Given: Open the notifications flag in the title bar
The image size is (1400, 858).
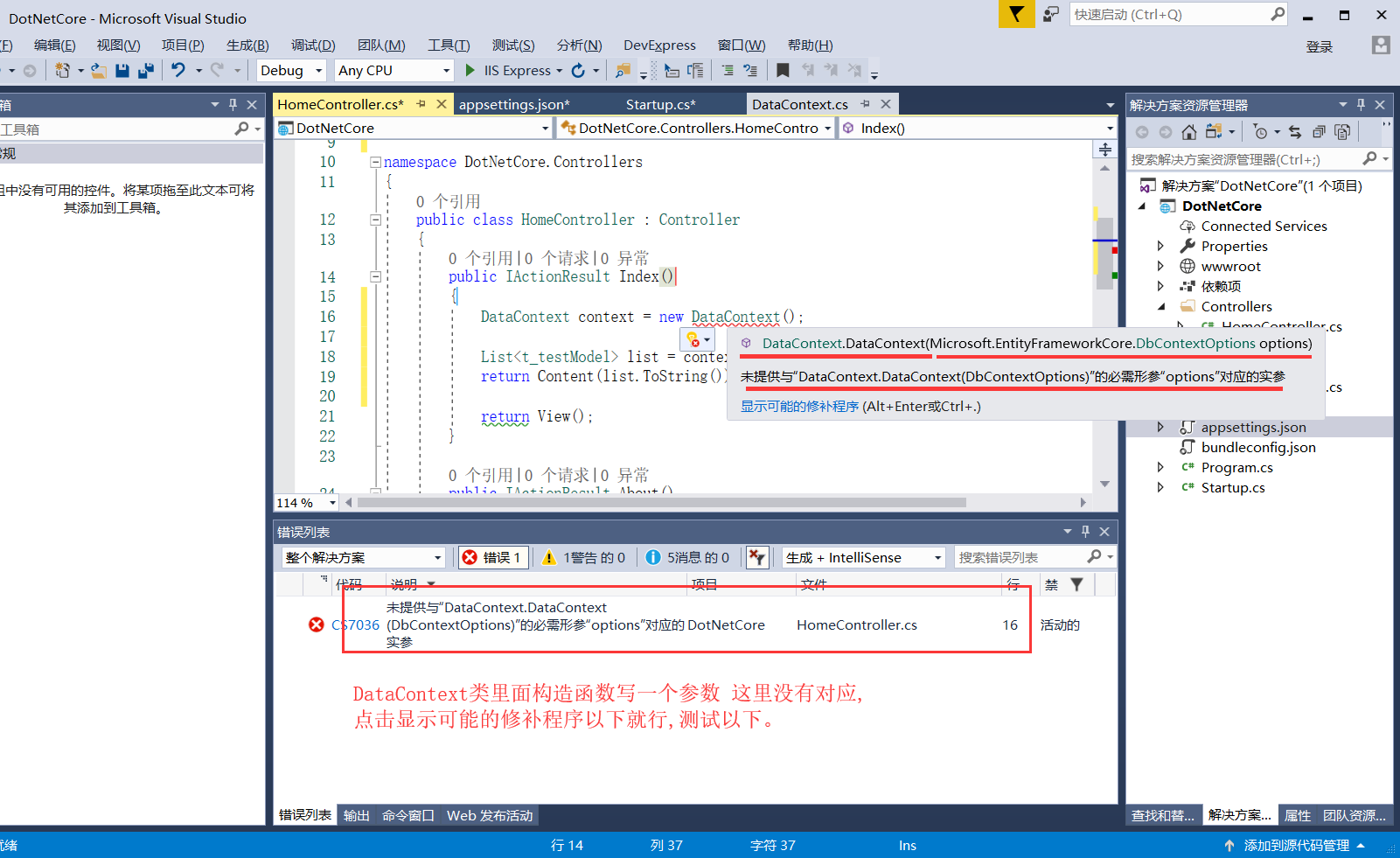Looking at the screenshot, I should (1016, 14).
